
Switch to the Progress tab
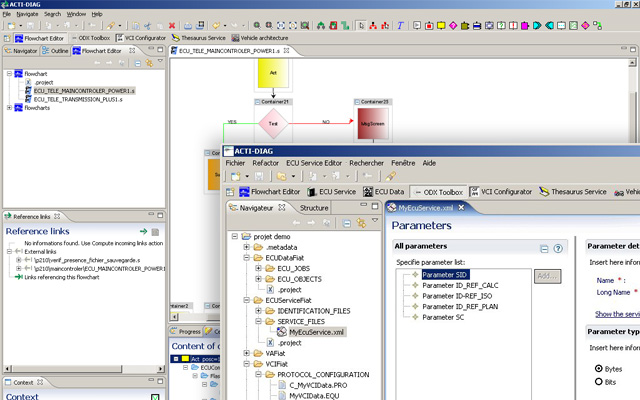click(x=186, y=331)
